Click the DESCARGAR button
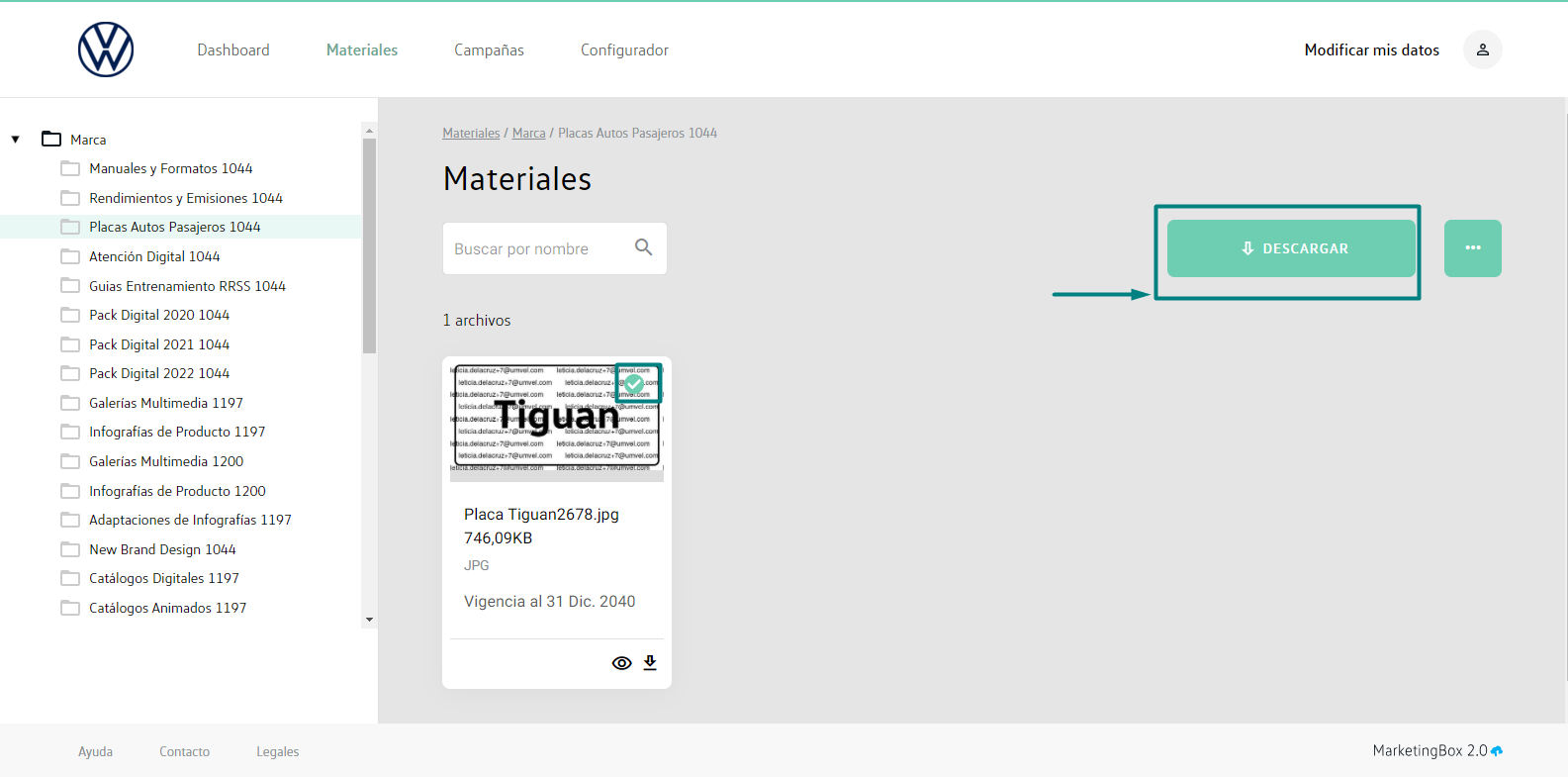The width and height of the screenshot is (1568, 777). coord(1291,248)
